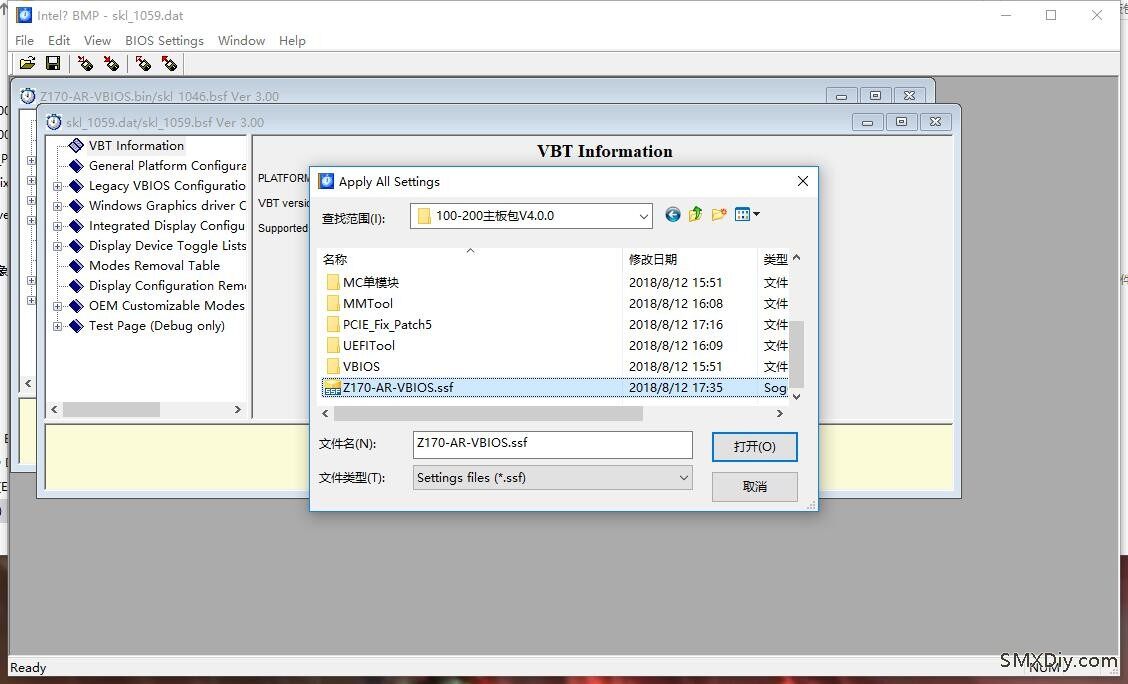The image size is (1128, 684).
Task: Click the tree panel horizontal scrollbar thumb
Action: coord(112,409)
